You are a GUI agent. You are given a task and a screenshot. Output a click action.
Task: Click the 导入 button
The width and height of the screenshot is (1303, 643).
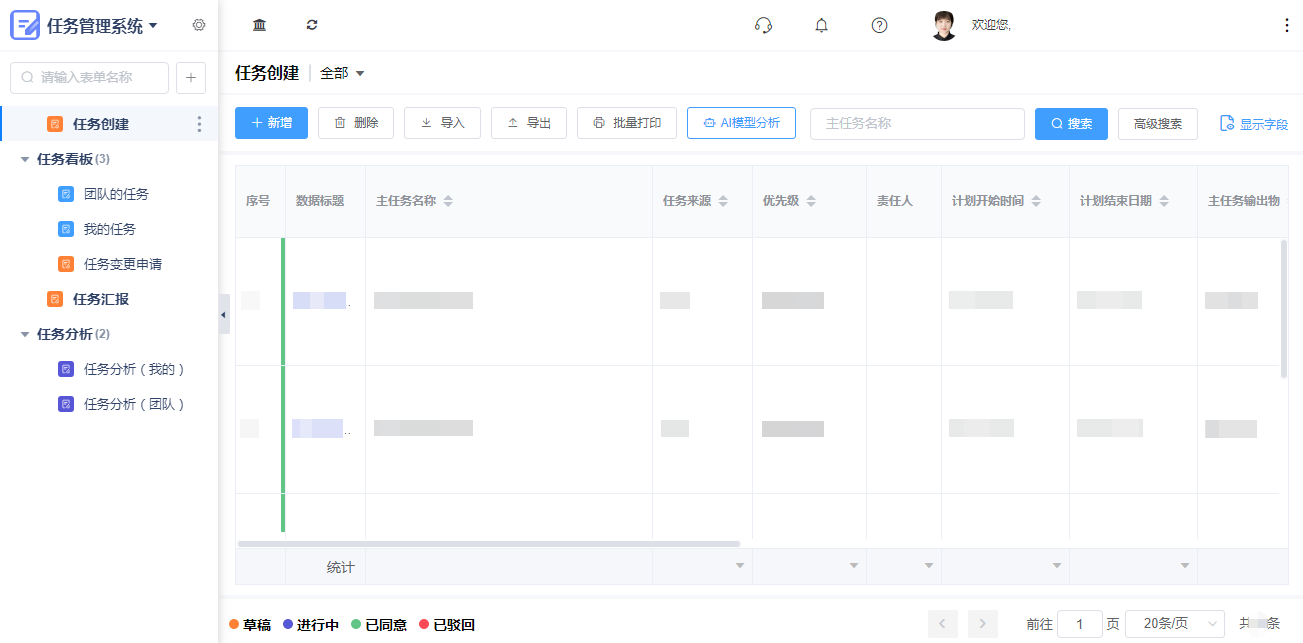[442, 123]
